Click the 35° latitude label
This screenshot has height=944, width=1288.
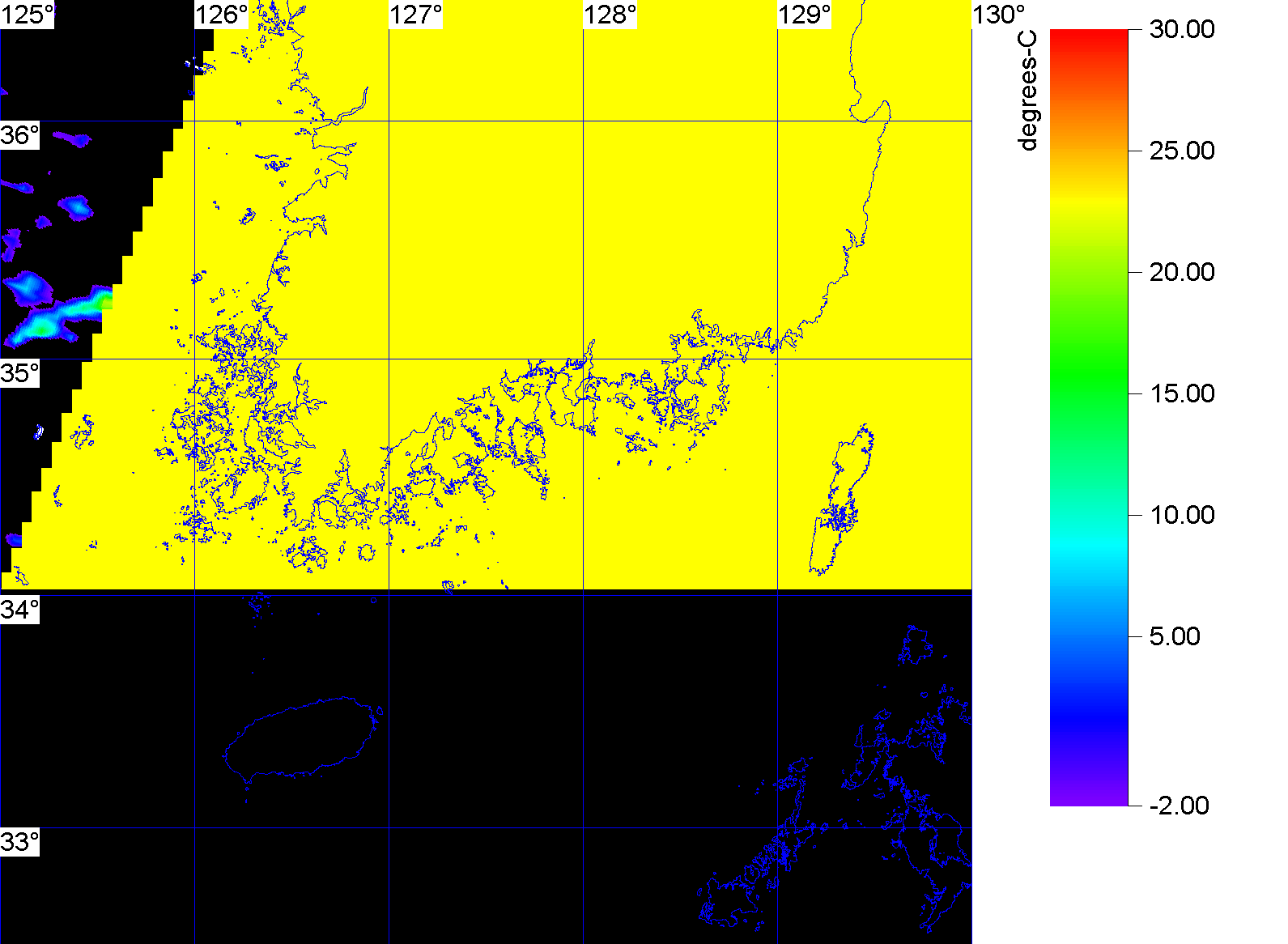(x=19, y=373)
